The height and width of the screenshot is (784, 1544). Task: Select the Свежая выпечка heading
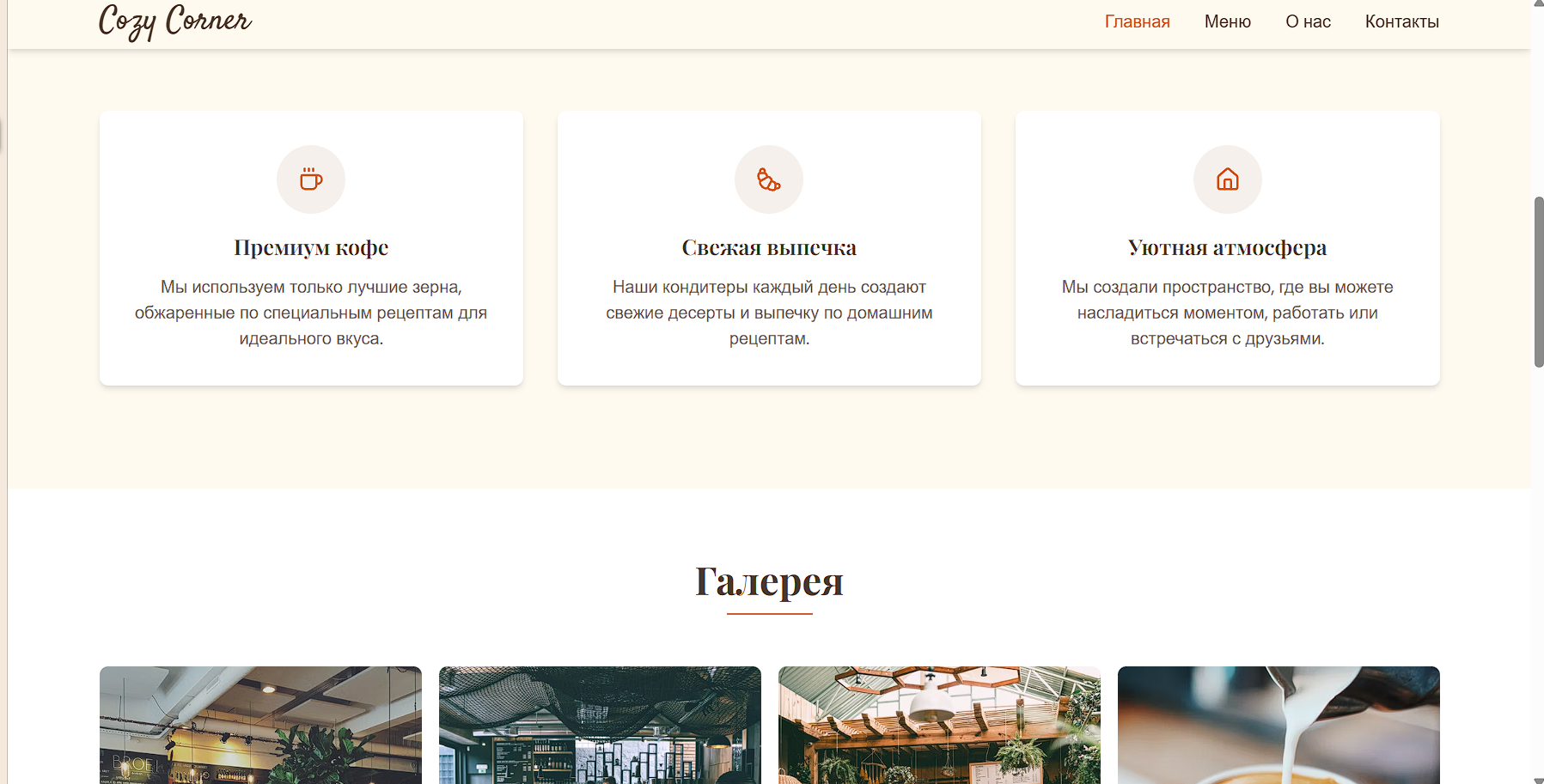[x=769, y=247]
